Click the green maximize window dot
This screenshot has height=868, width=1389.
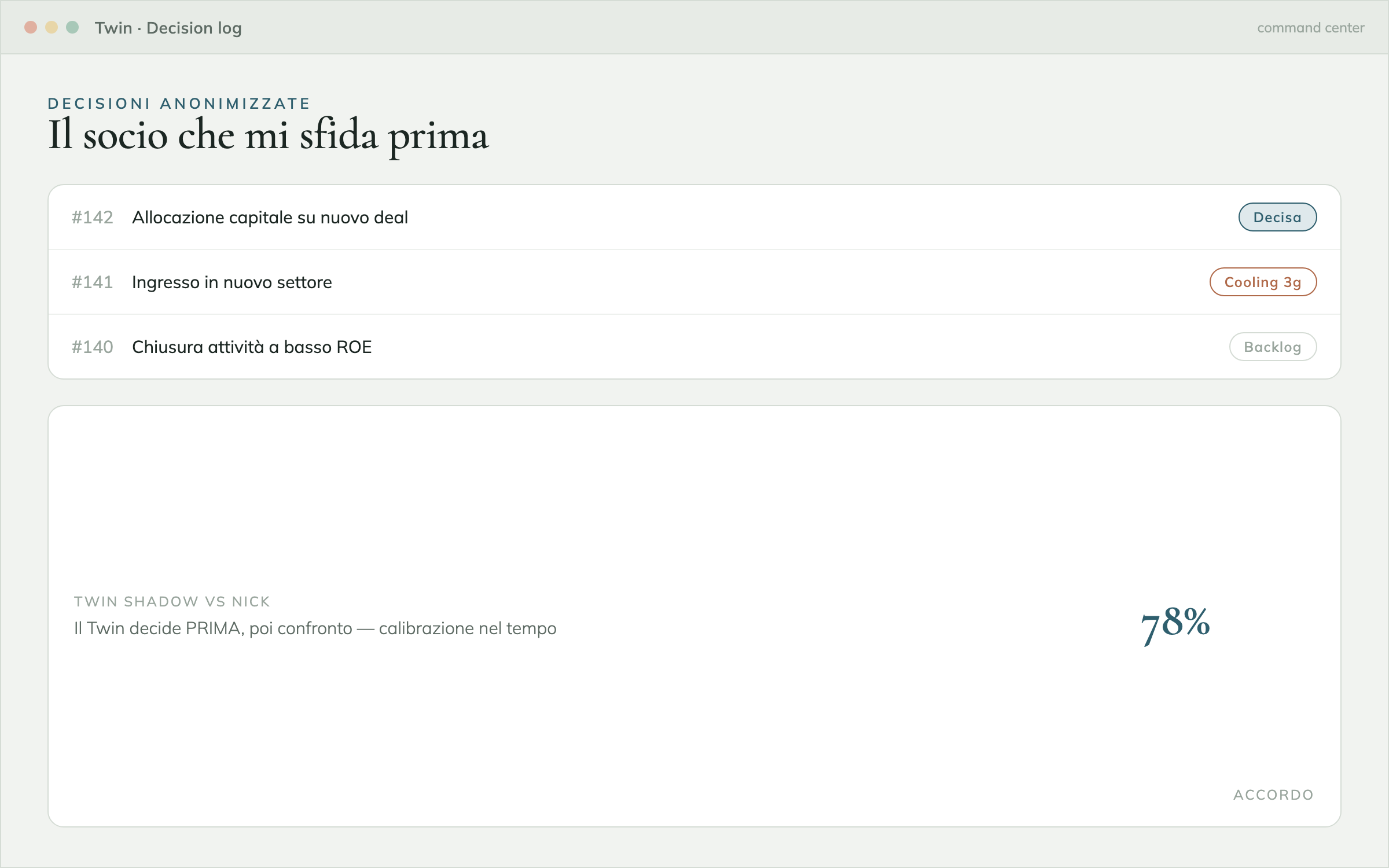click(x=72, y=27)
